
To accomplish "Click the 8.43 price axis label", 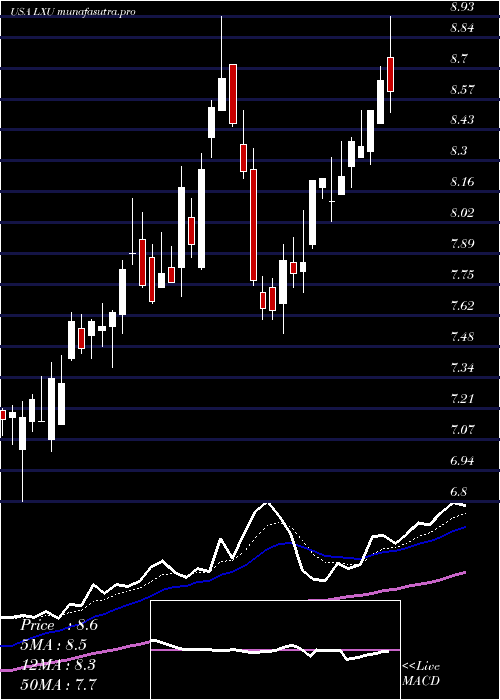I will [x=462, y=120].
